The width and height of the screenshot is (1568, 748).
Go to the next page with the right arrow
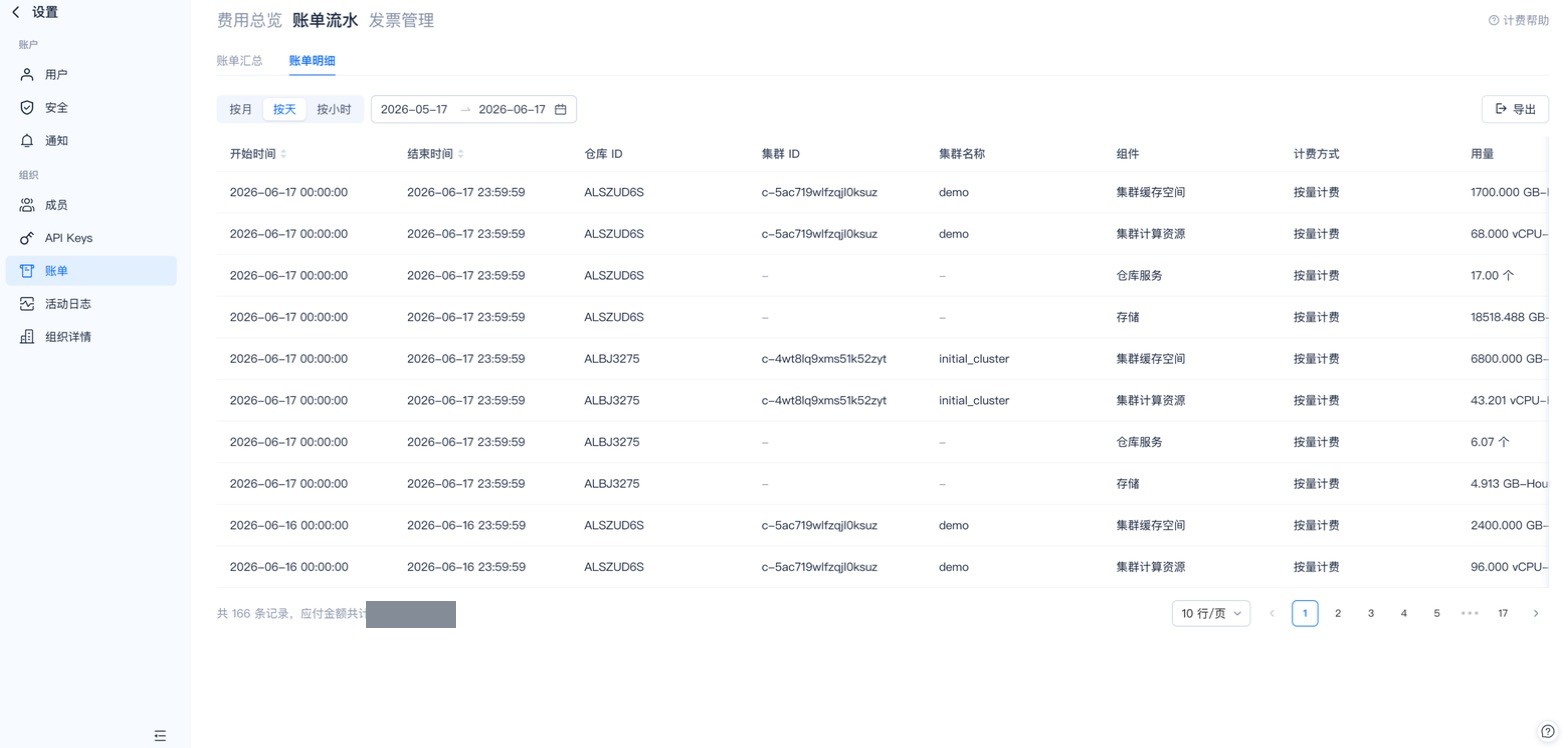[x=1536, y=613]
